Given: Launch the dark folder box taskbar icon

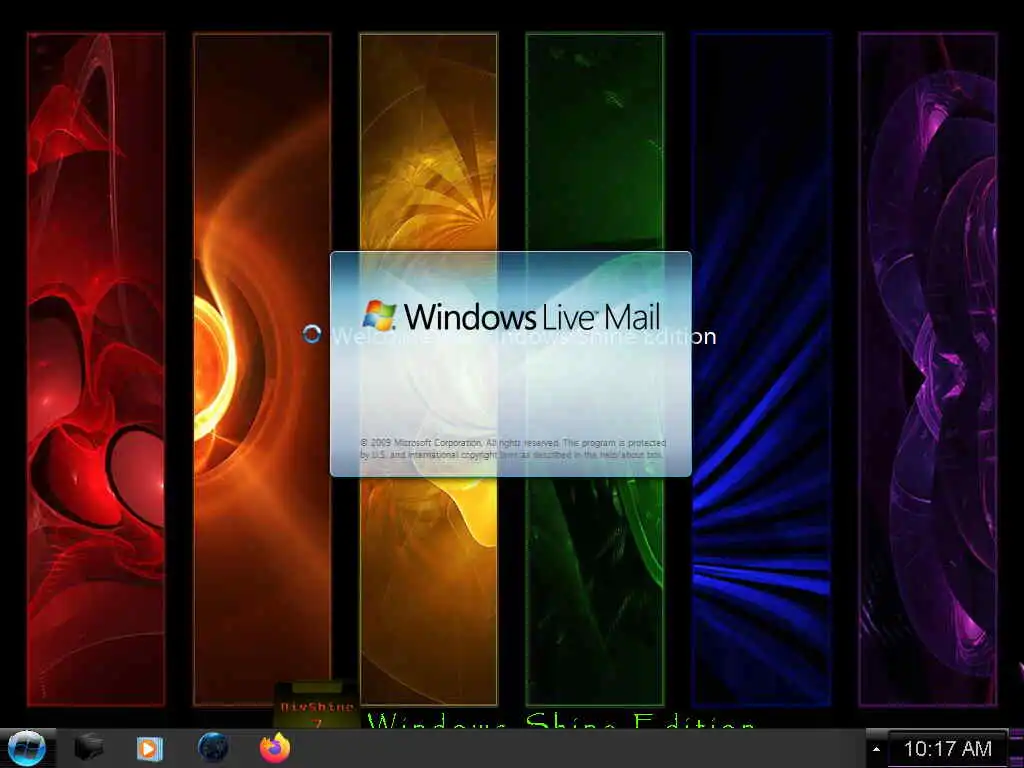Looking at the screenshot, I should (x=89, y=748).
